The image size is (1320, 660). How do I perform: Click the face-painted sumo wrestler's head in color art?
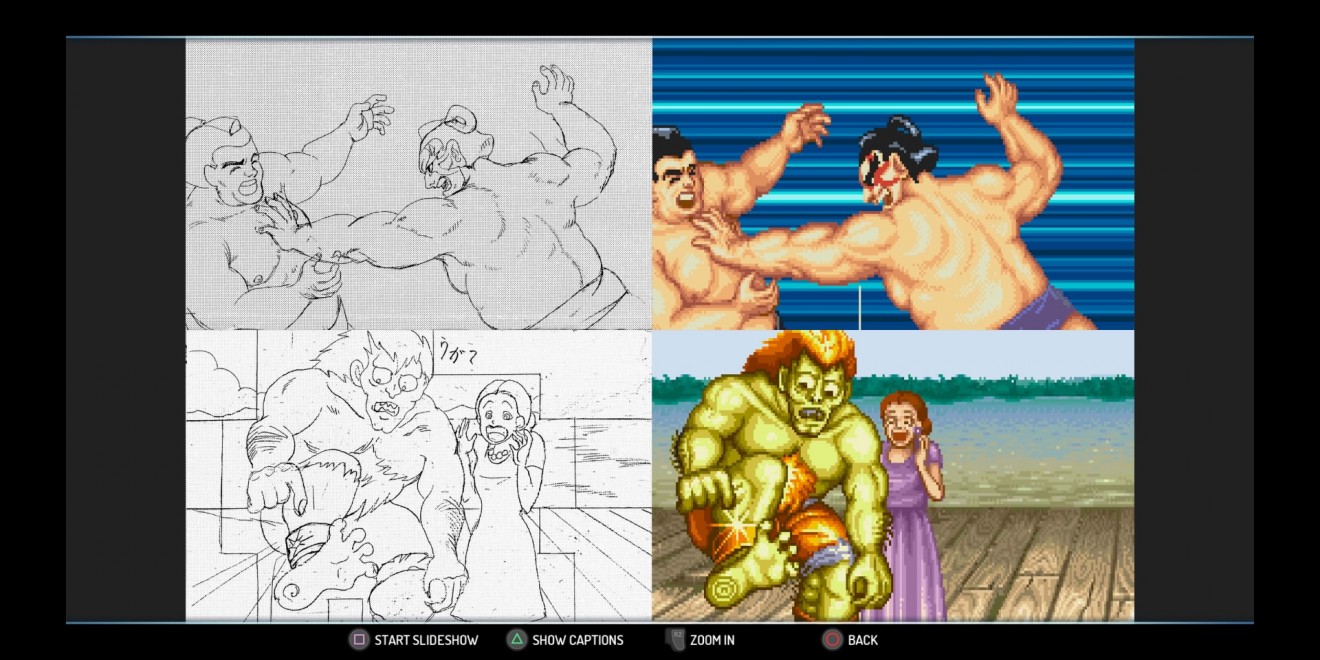pos(895,160)
